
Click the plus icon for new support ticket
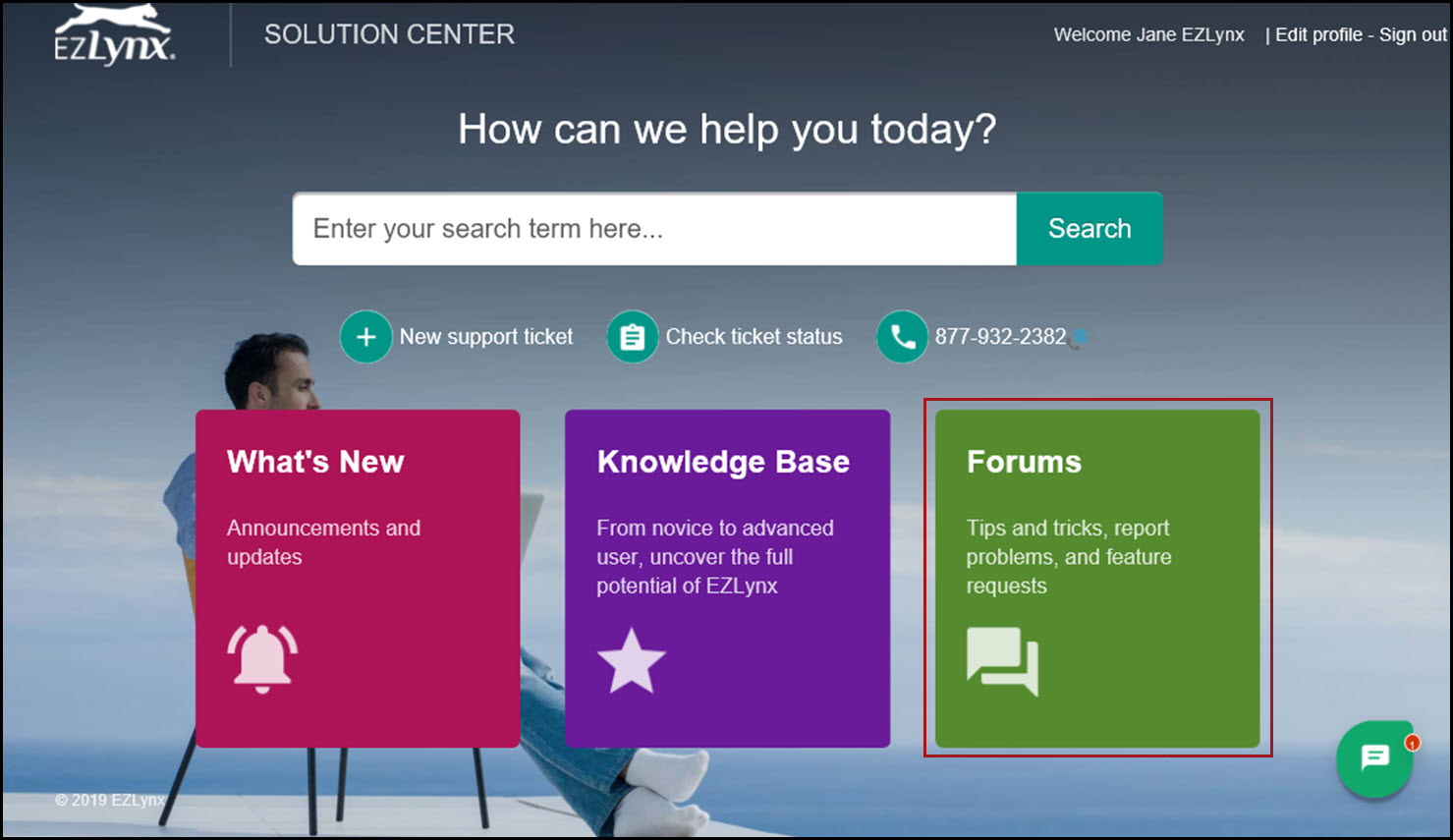click(x=366, y=337)
